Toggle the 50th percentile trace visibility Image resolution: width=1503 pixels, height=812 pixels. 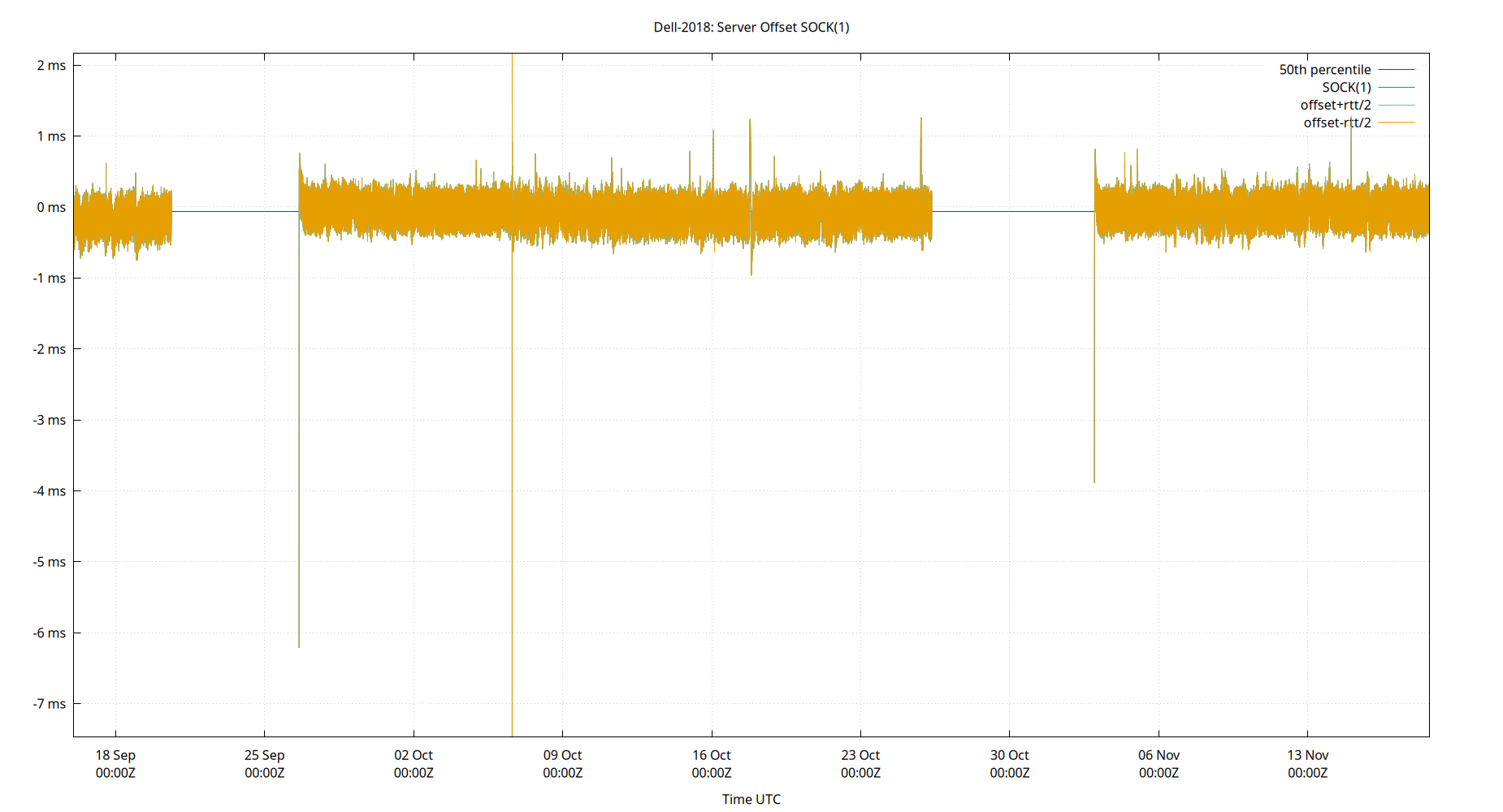[1325, 69]
